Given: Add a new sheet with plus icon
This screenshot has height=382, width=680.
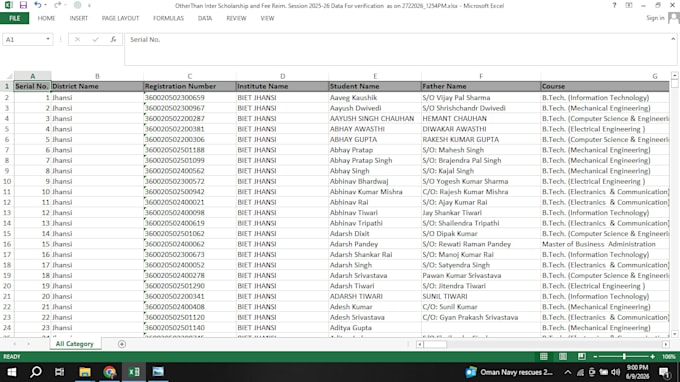Looking at the screenshot, I should [122, 344].
